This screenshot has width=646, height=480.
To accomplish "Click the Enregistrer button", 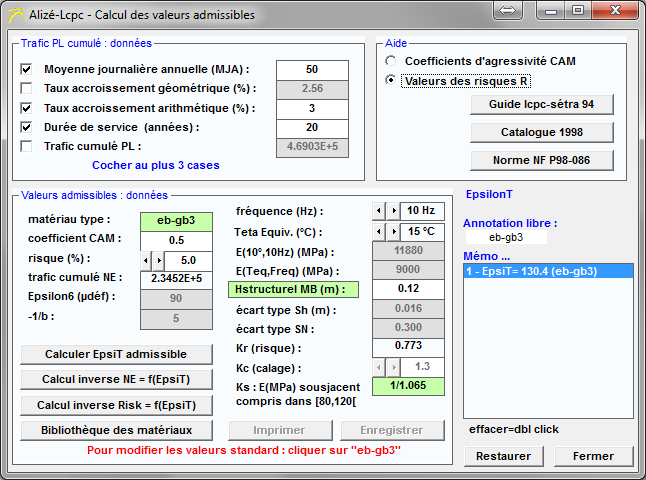I will [x=392, y=430].
